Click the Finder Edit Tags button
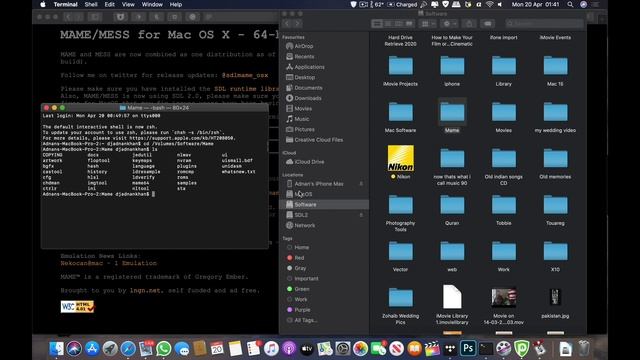 [x=487, y=24]
